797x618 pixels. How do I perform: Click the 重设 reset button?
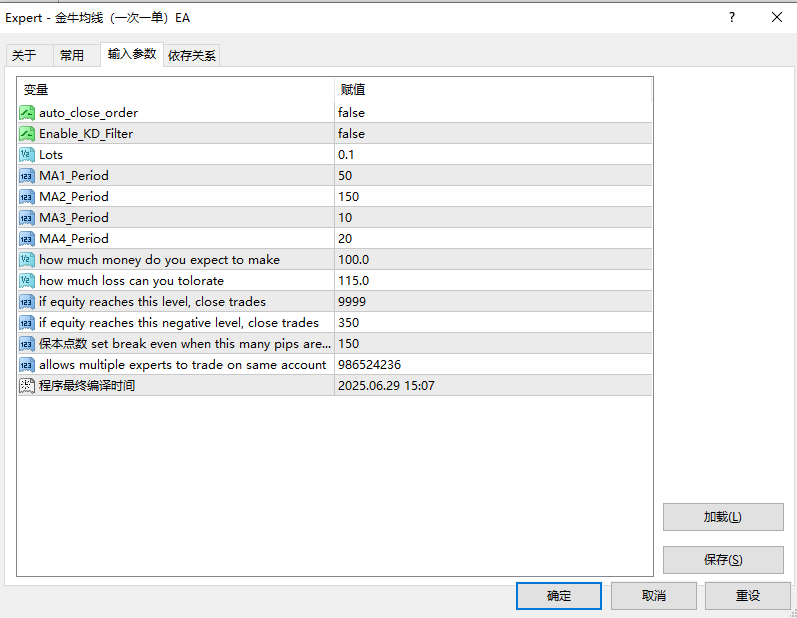point(747,596)
